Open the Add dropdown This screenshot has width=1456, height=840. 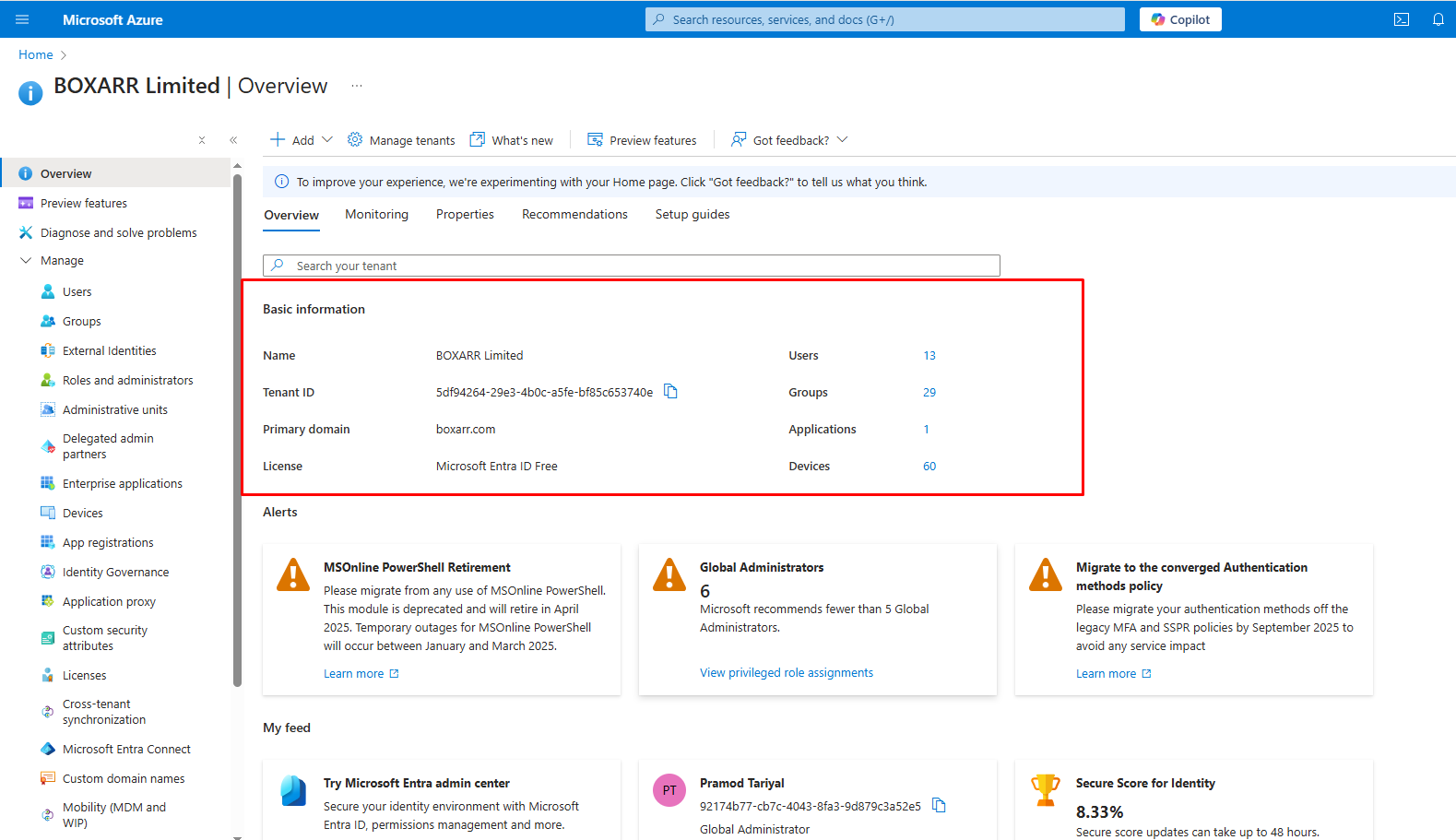tap(302, 140)
